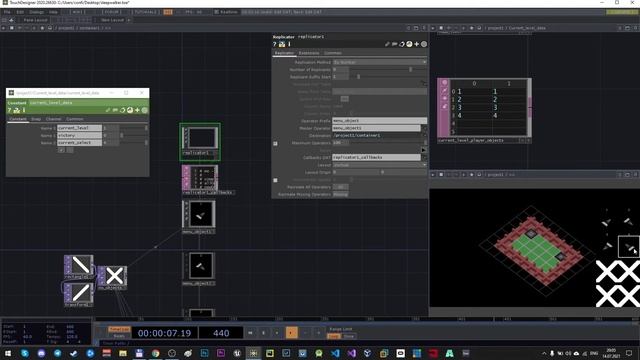Screen dimensions: 640x360
Task: Select Loop range limit option
Action: [x=333, y=336]
